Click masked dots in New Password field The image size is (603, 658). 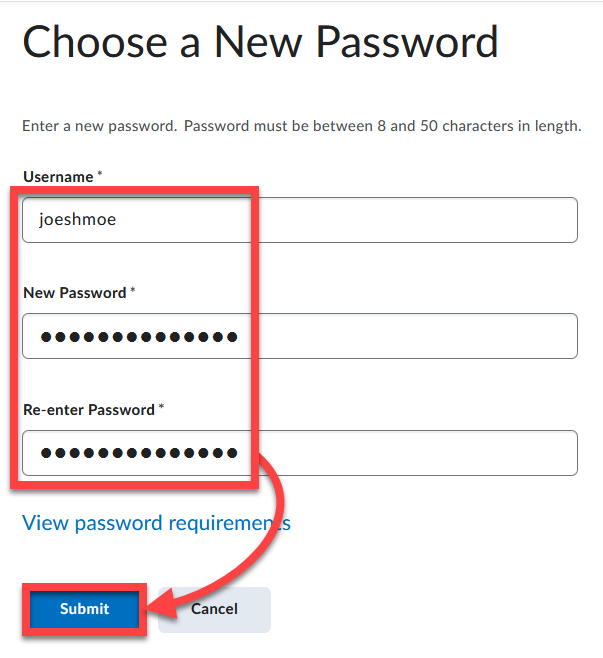pyautogui.click(x=139, y=337)
